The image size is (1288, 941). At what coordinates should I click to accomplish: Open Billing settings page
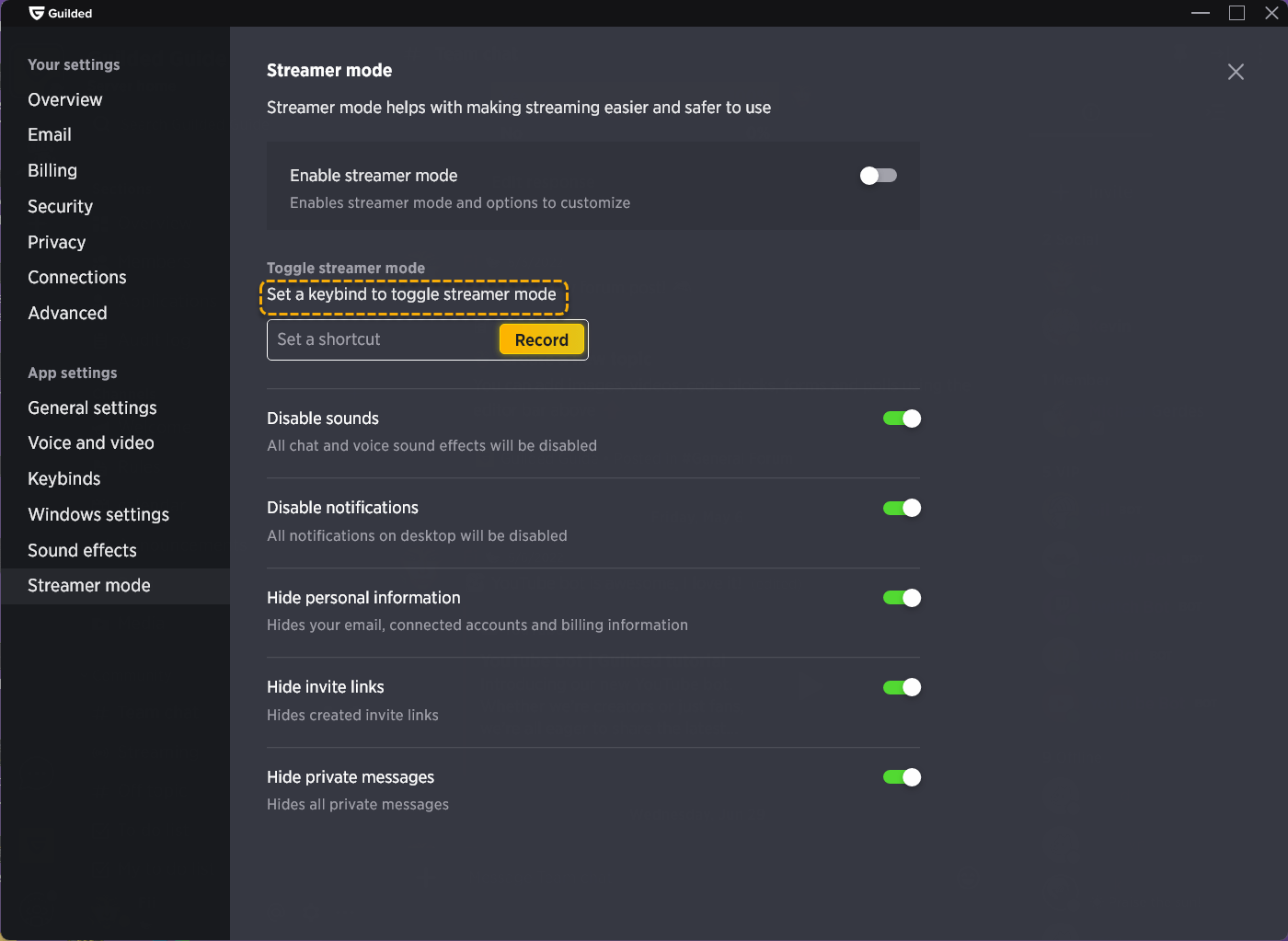click(x=52, y=170)
